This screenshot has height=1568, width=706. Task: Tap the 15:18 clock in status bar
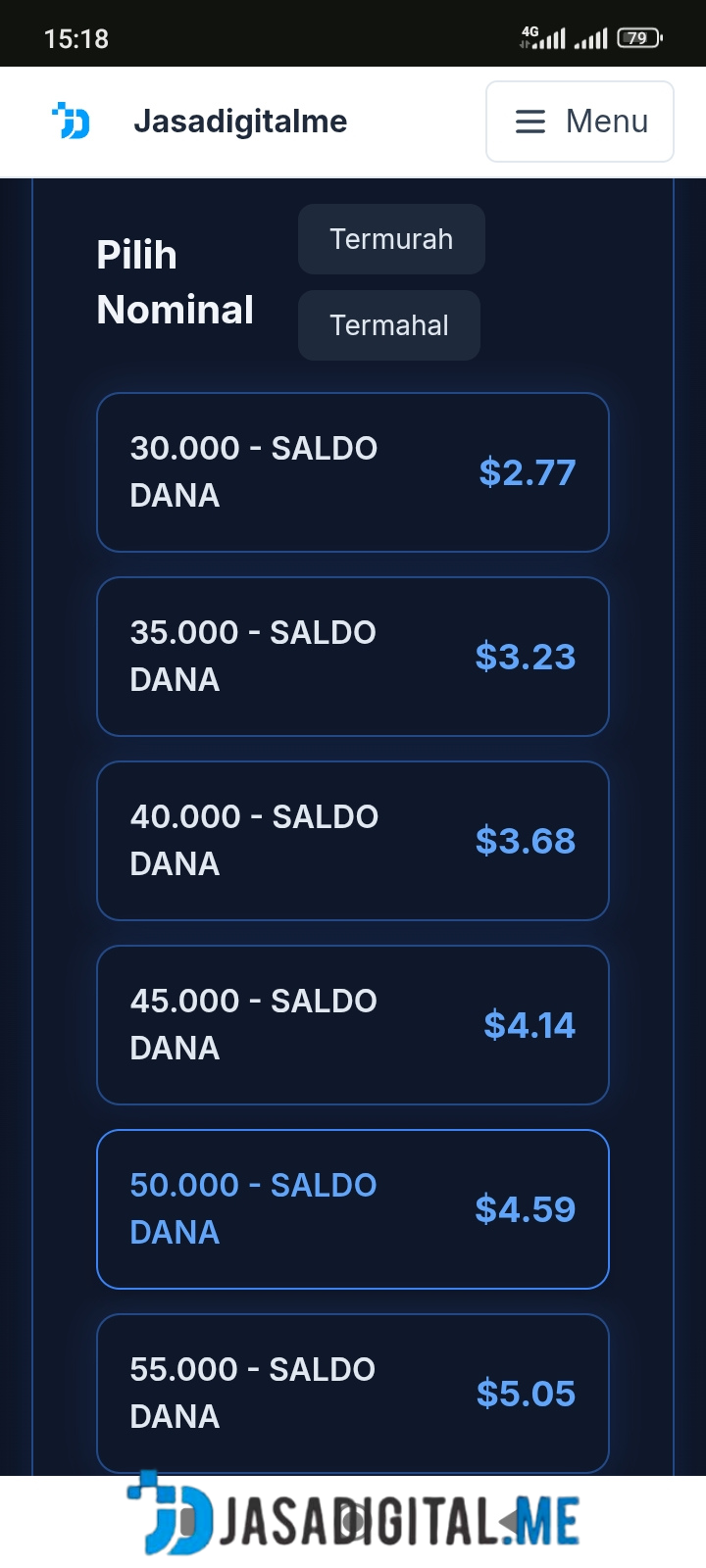point(76,39)
